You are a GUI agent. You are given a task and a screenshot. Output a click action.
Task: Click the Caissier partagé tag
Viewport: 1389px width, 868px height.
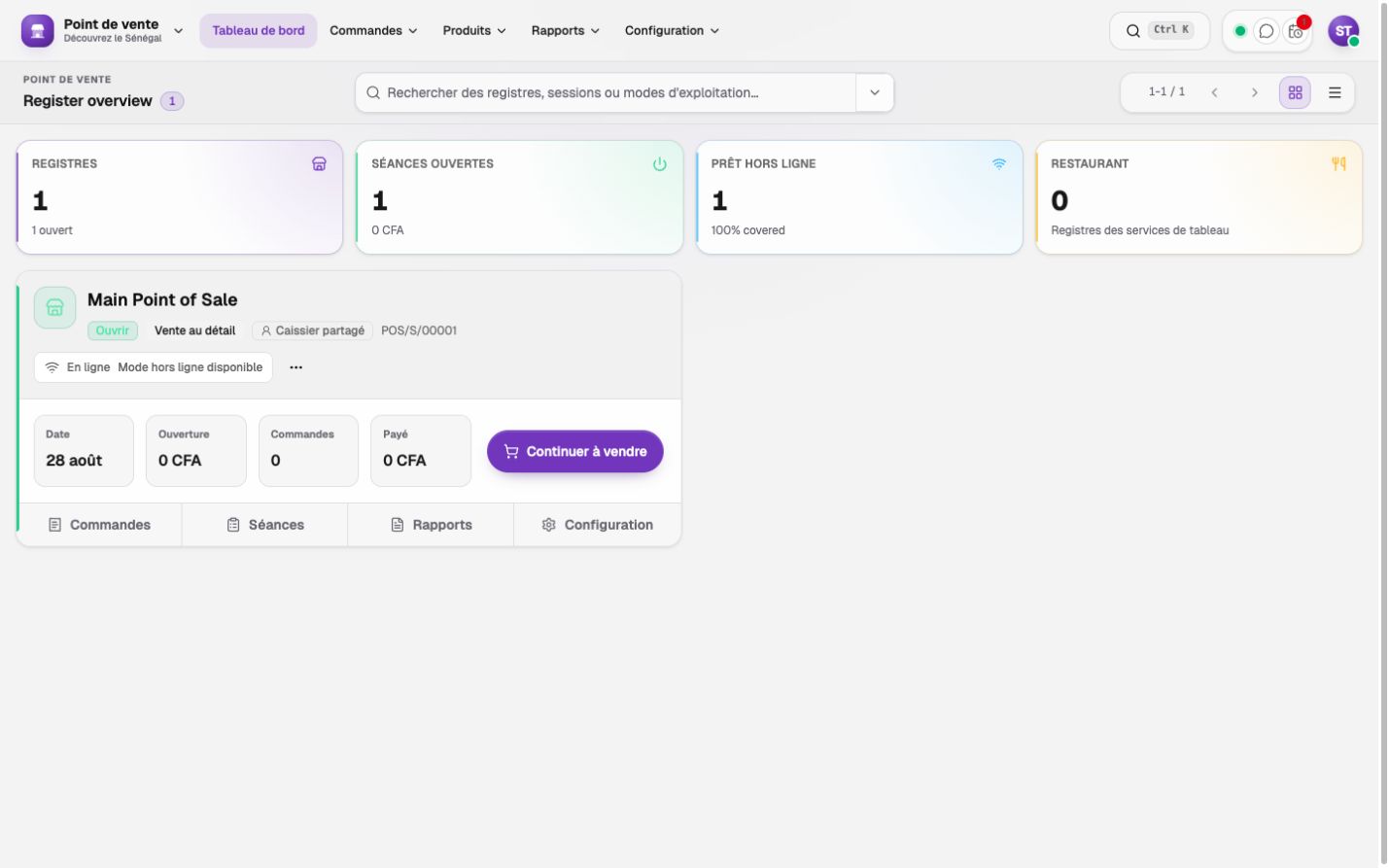point(312,330)
